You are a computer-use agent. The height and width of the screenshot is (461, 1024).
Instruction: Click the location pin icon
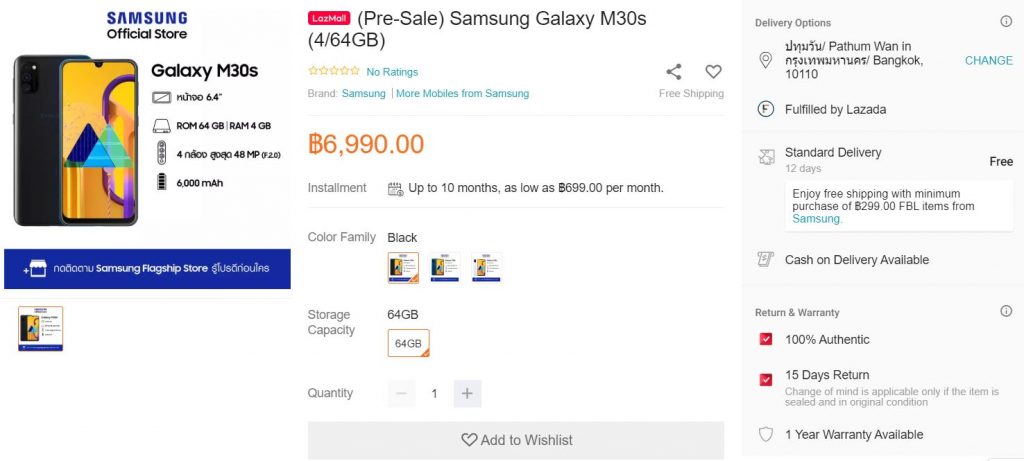[x=766, y=60]
